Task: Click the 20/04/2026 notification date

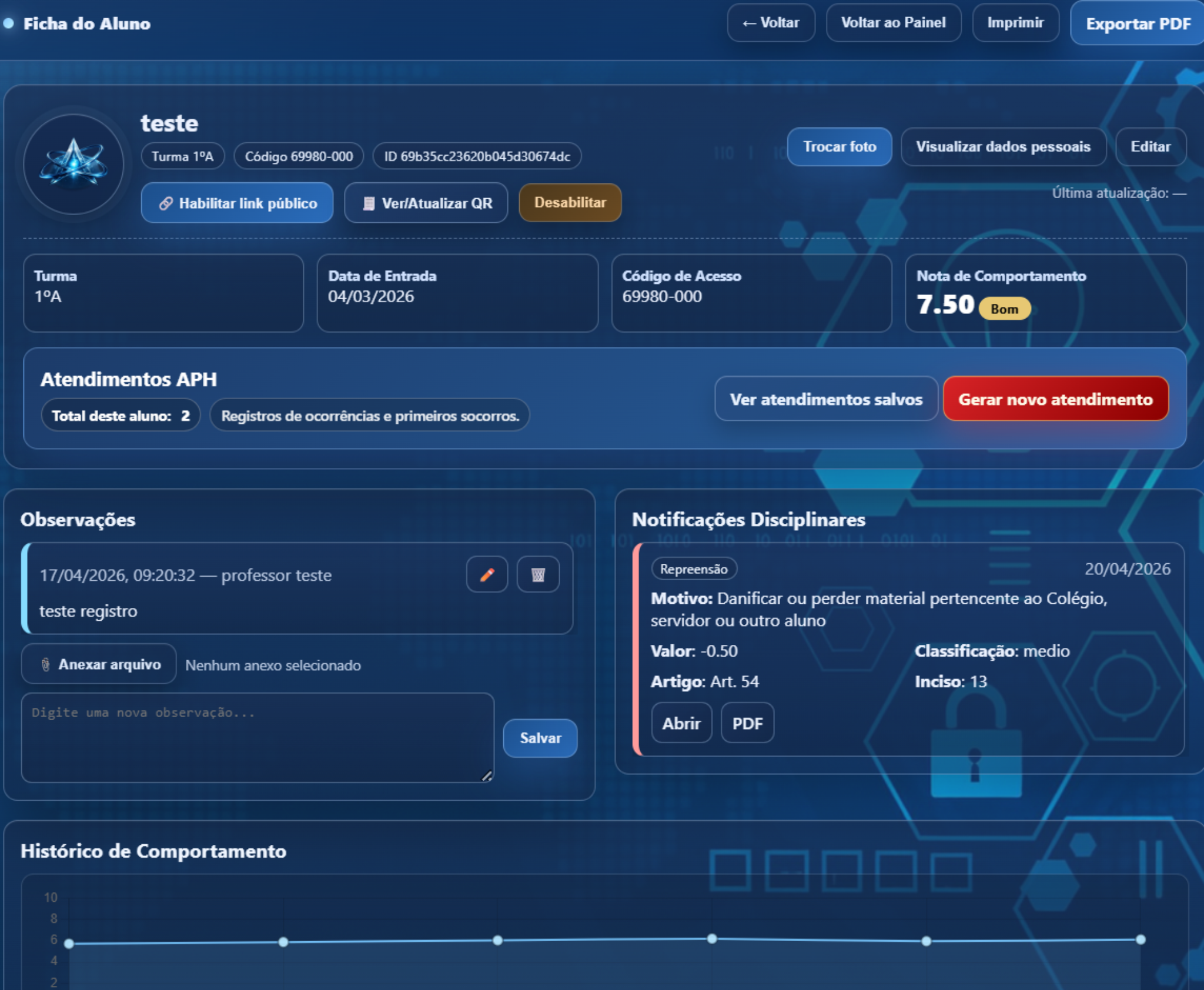Action: (1128, 569)
